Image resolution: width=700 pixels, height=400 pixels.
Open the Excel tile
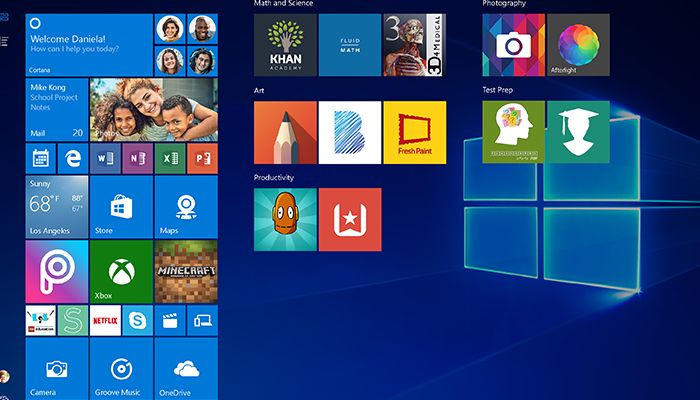pos(170,158)
